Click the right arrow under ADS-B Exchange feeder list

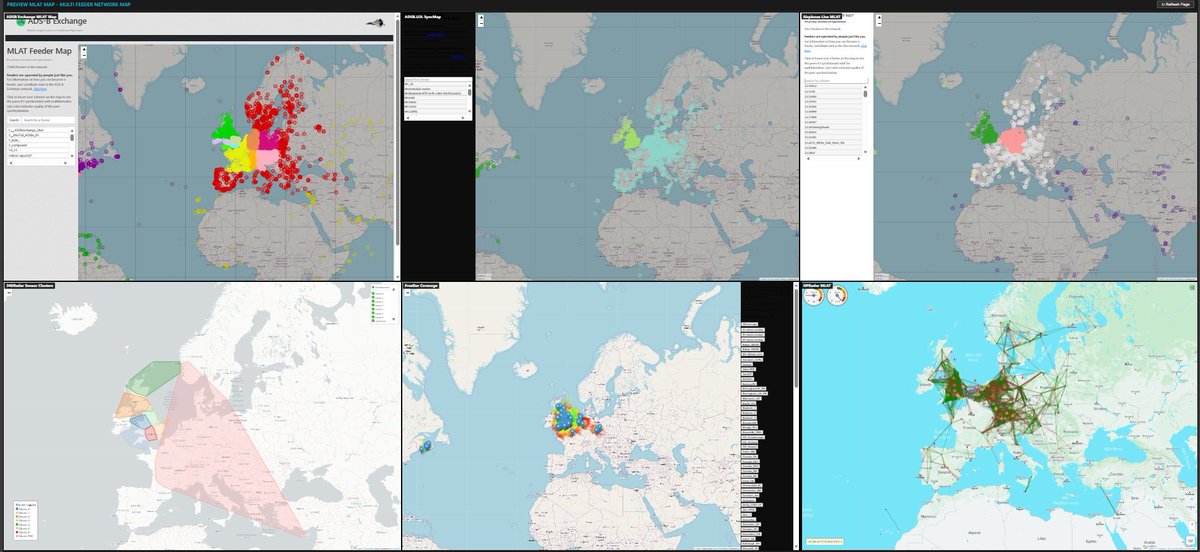tap(65, 163)
